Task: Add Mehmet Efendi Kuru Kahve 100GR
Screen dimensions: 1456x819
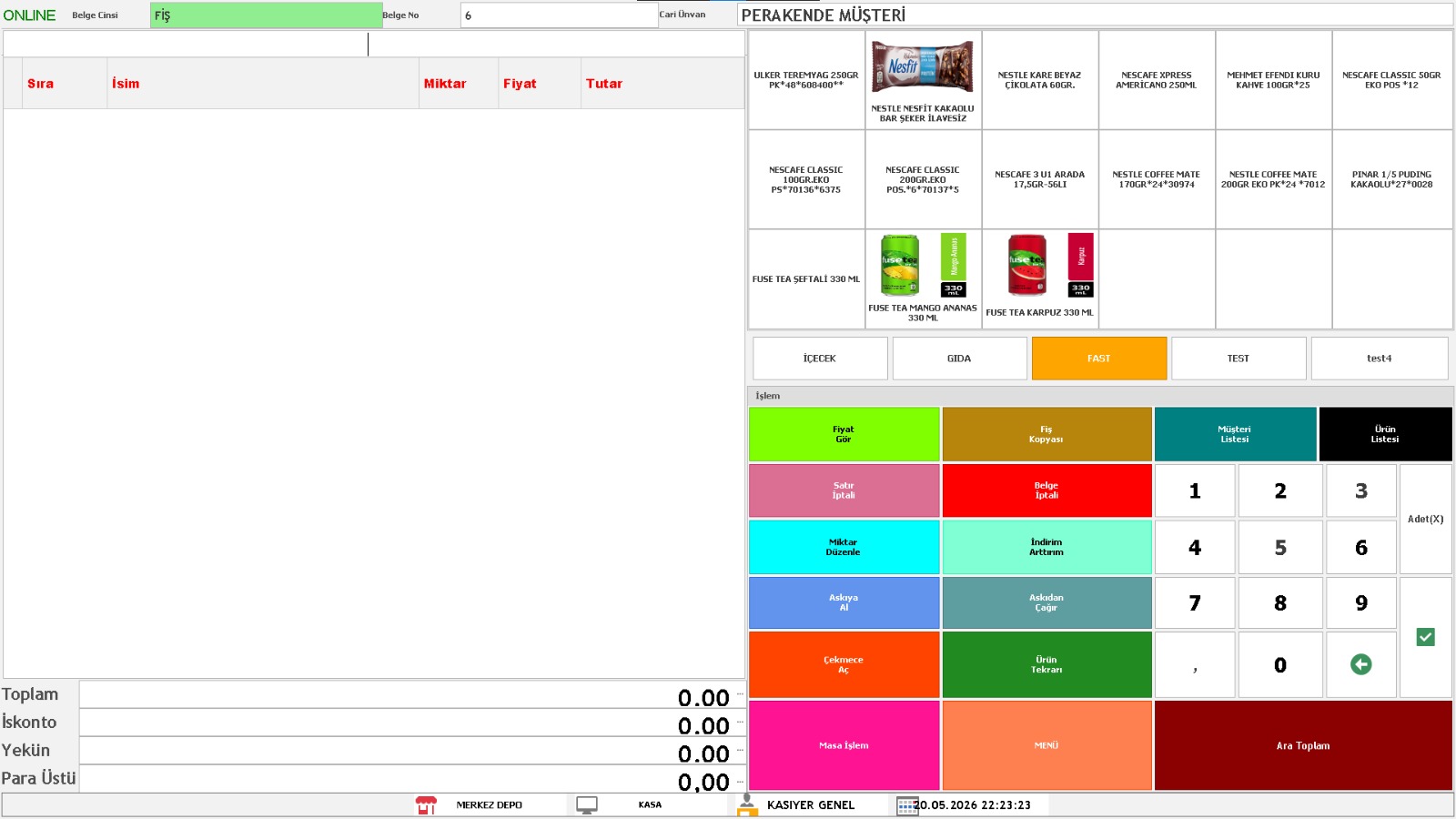Action: [1273, 80]
